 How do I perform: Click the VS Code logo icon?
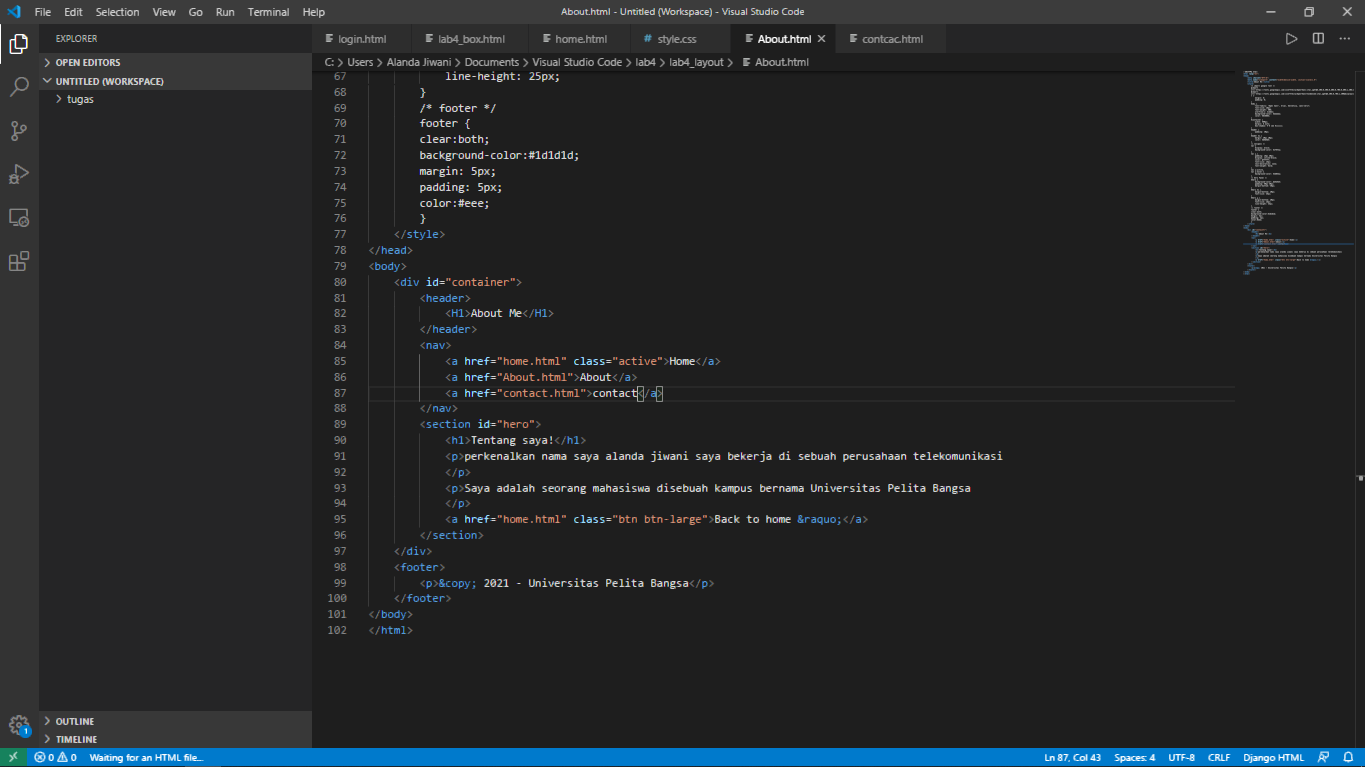click(x=14, y=12)
